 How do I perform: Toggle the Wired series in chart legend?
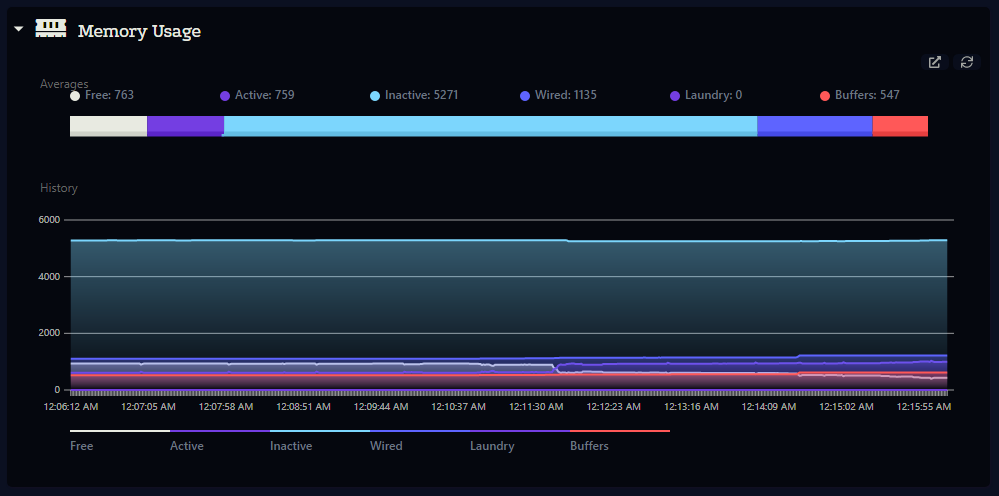[x=420, y=441]
